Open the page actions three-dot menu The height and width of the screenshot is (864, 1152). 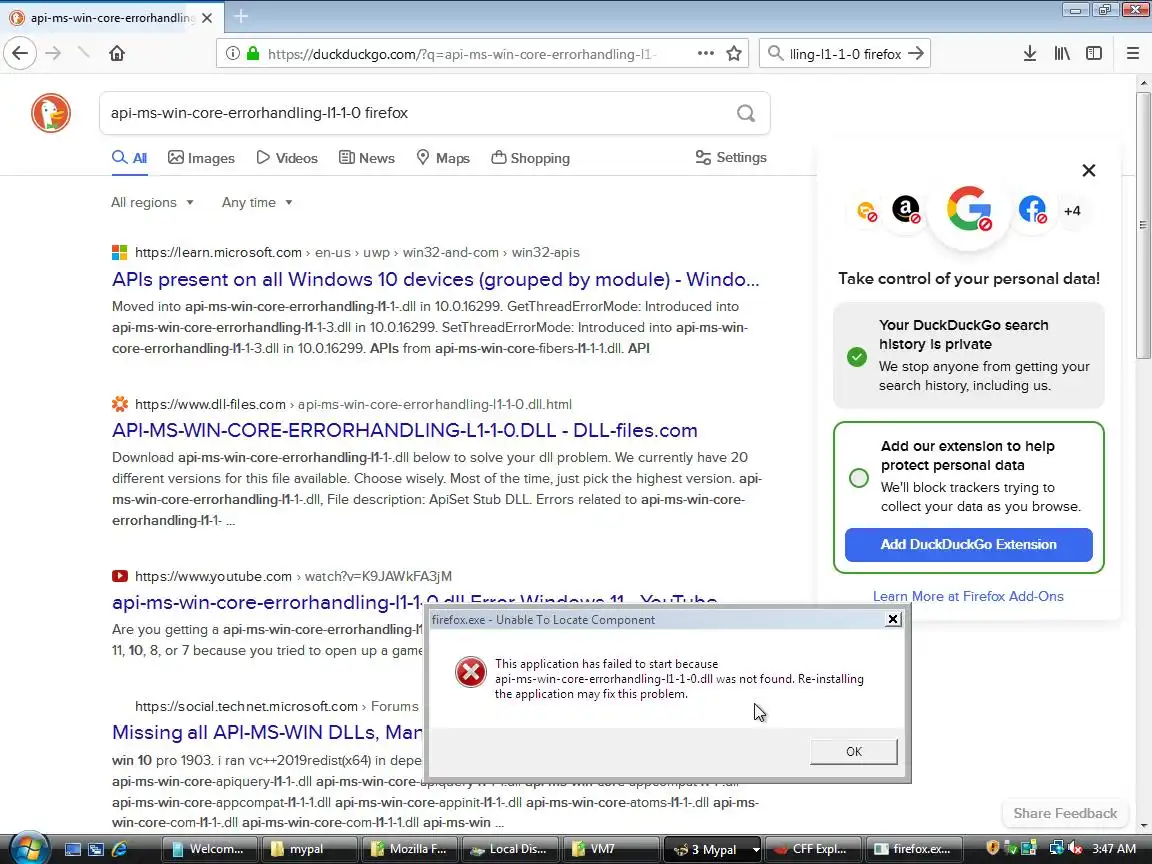coord(705,53)
